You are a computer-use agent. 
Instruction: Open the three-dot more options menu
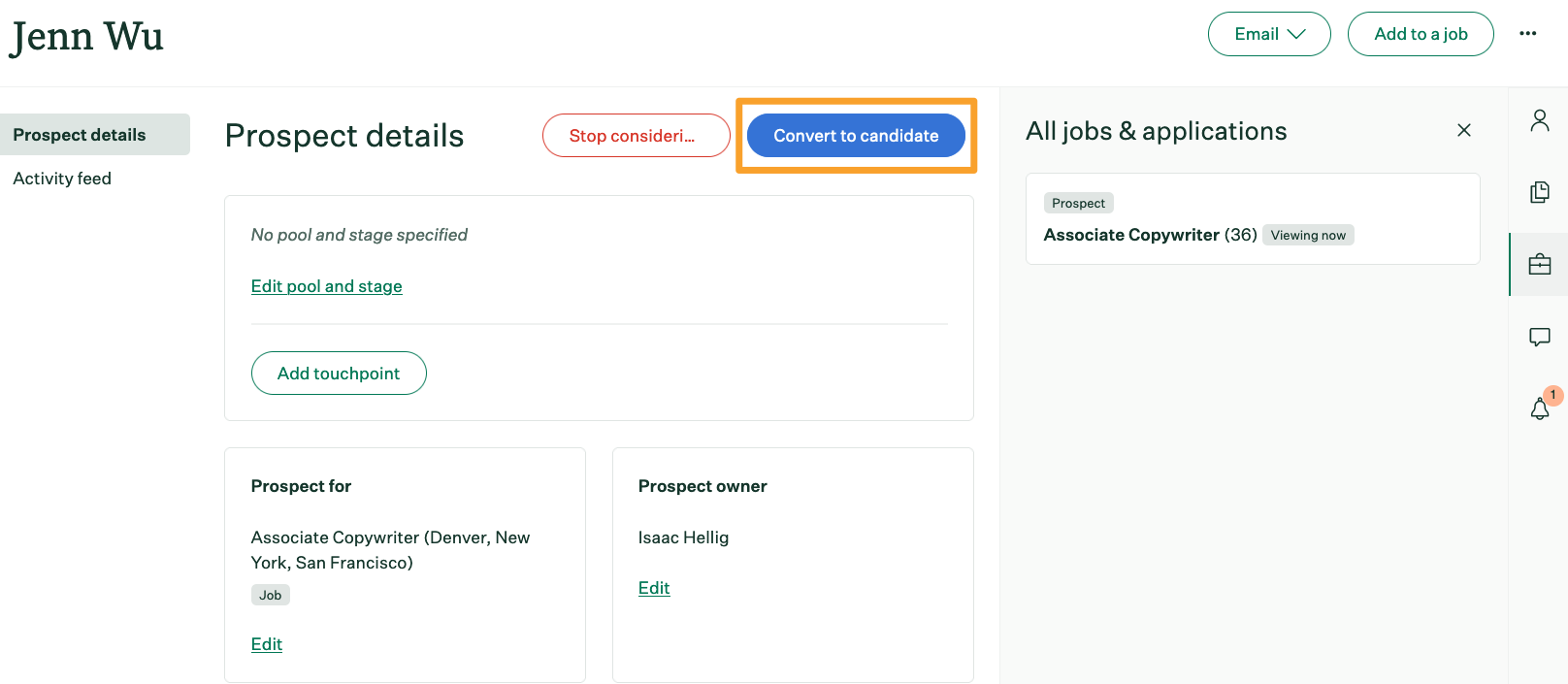pos(1528,34)
